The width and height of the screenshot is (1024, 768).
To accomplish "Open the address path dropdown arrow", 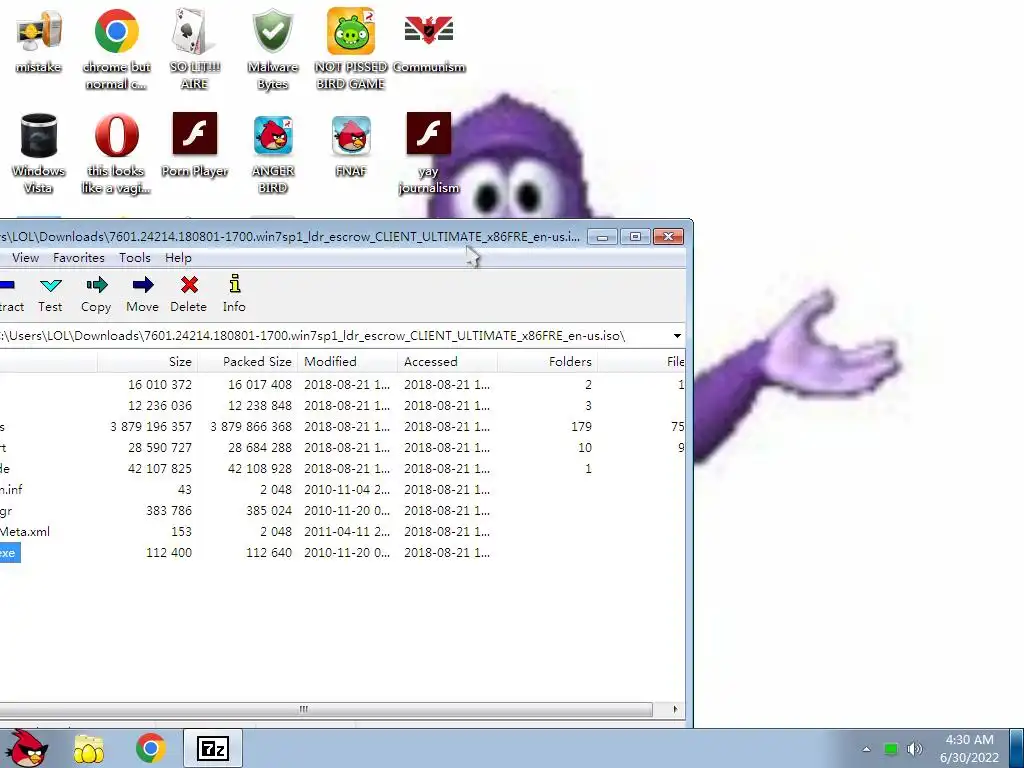I will click(677, 336).
